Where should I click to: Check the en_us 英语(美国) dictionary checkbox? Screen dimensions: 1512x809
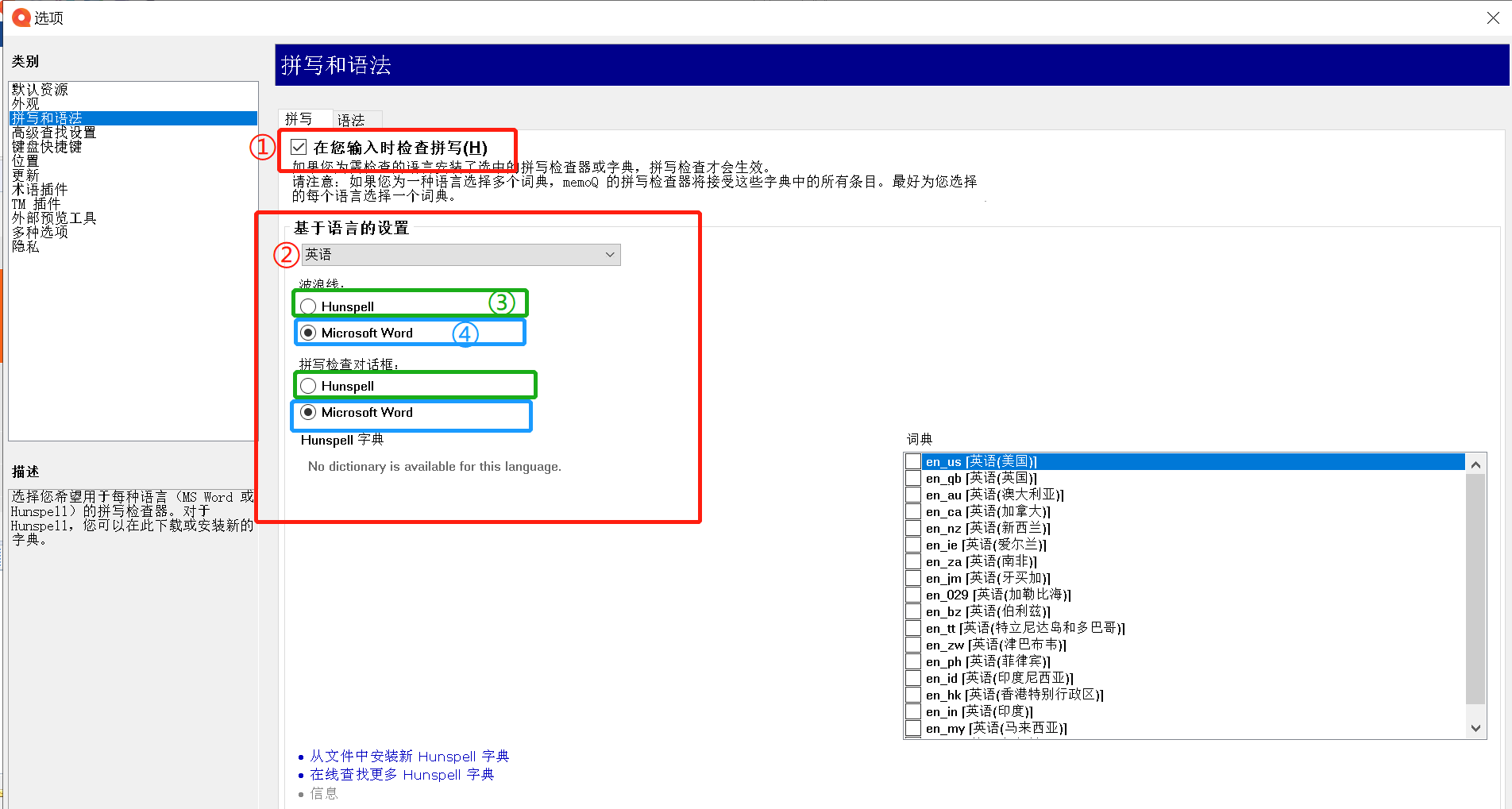click(913, 462)
